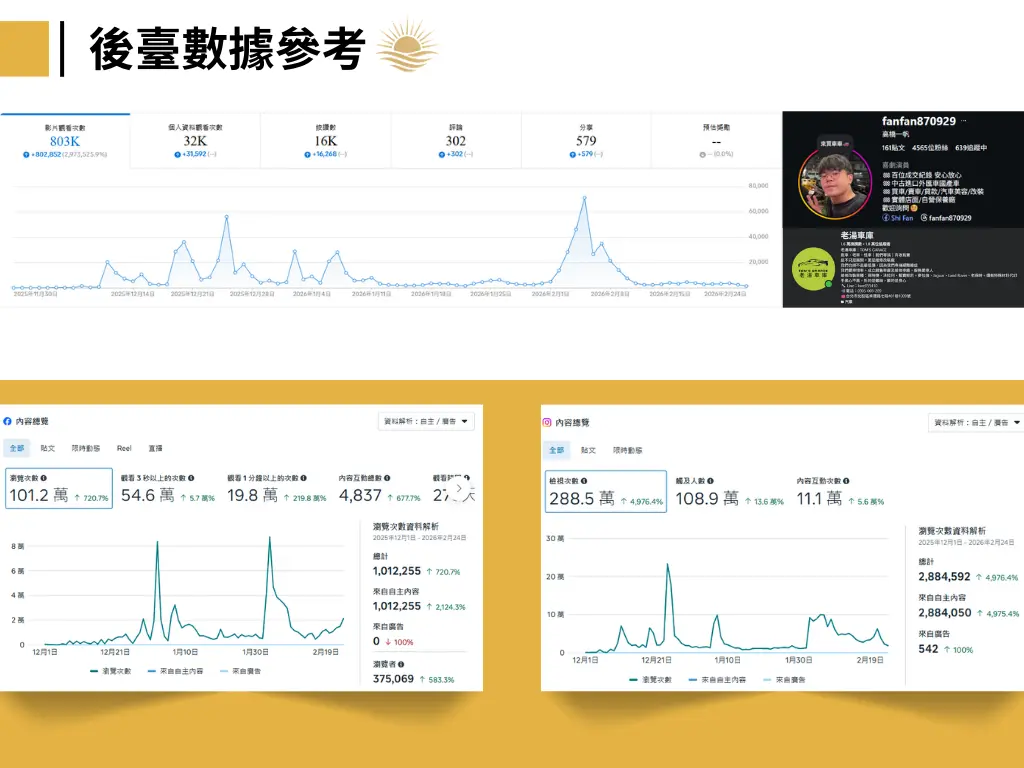Open Instagram 資料解析 自主/廣告 dropdown
Image resolution: width=1024 pixels, height=768 pixels.
[x=975, y=423]
